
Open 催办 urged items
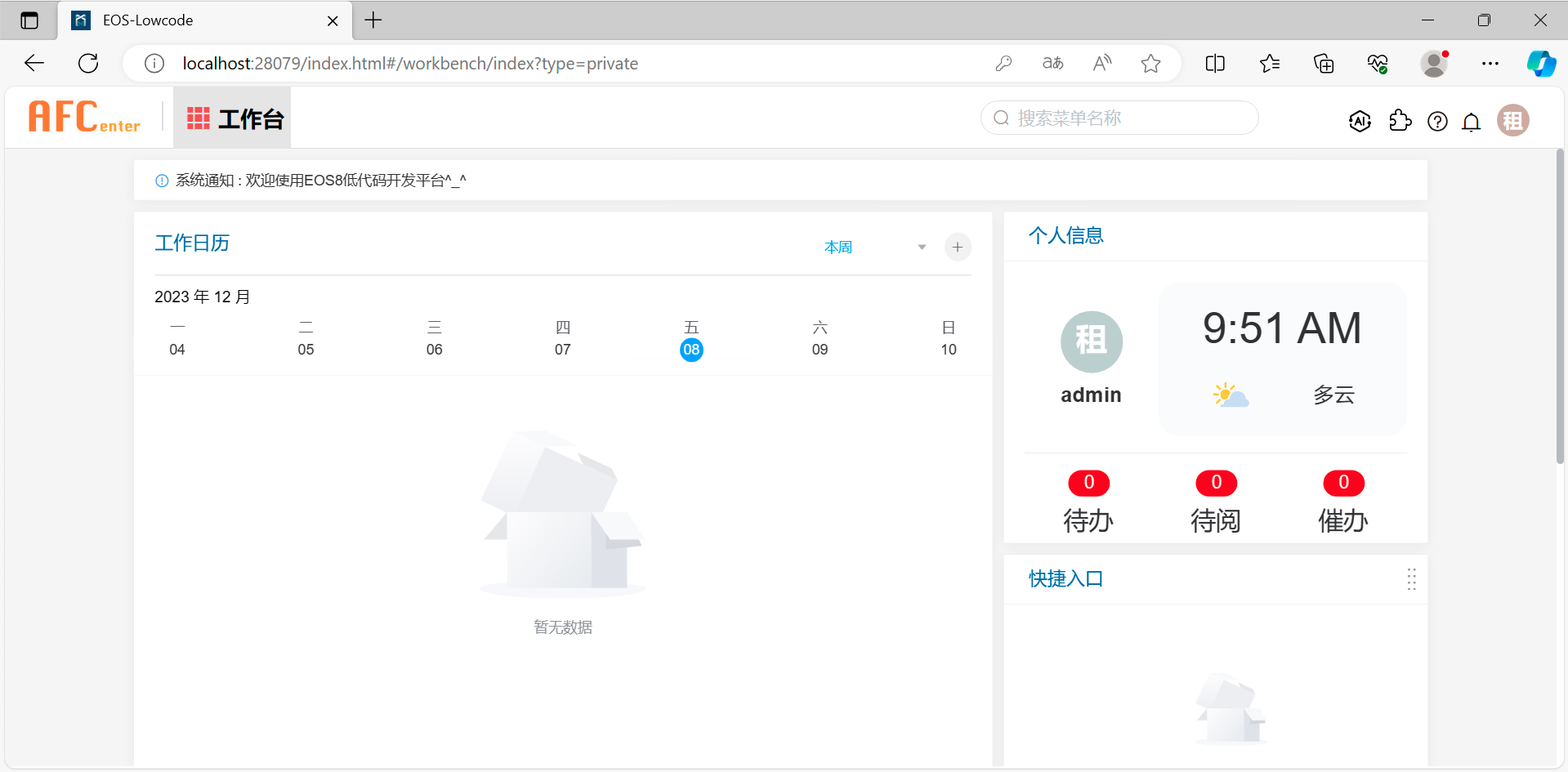(1342, 519)
